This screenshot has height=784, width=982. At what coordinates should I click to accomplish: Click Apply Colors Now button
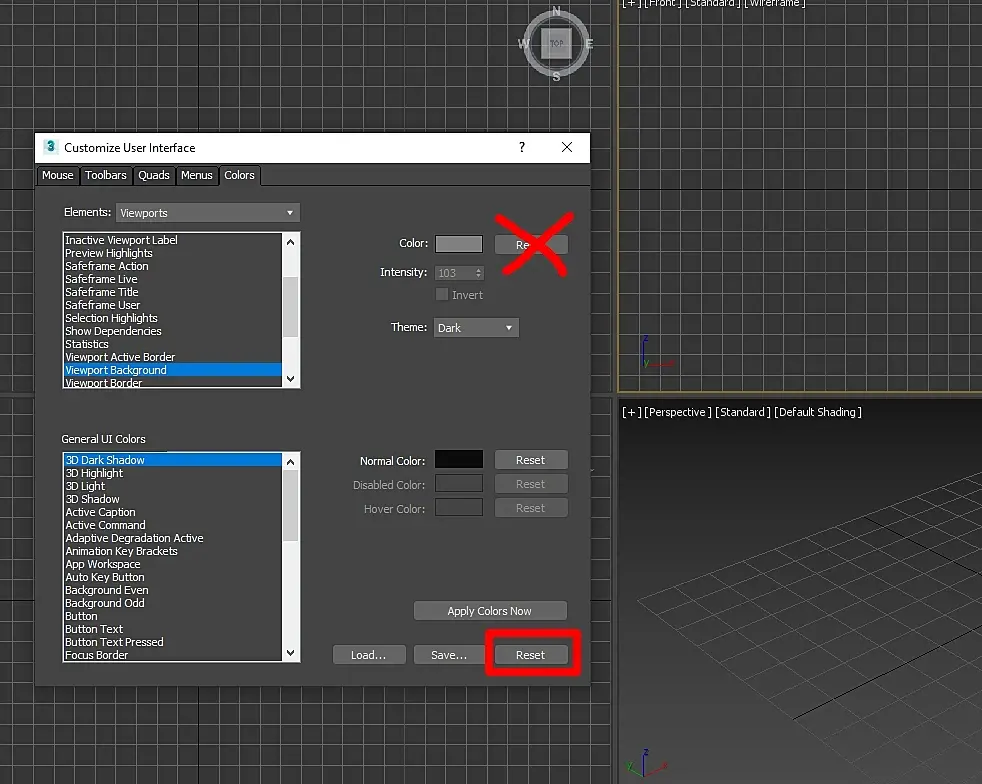click(x=490, y=611)
